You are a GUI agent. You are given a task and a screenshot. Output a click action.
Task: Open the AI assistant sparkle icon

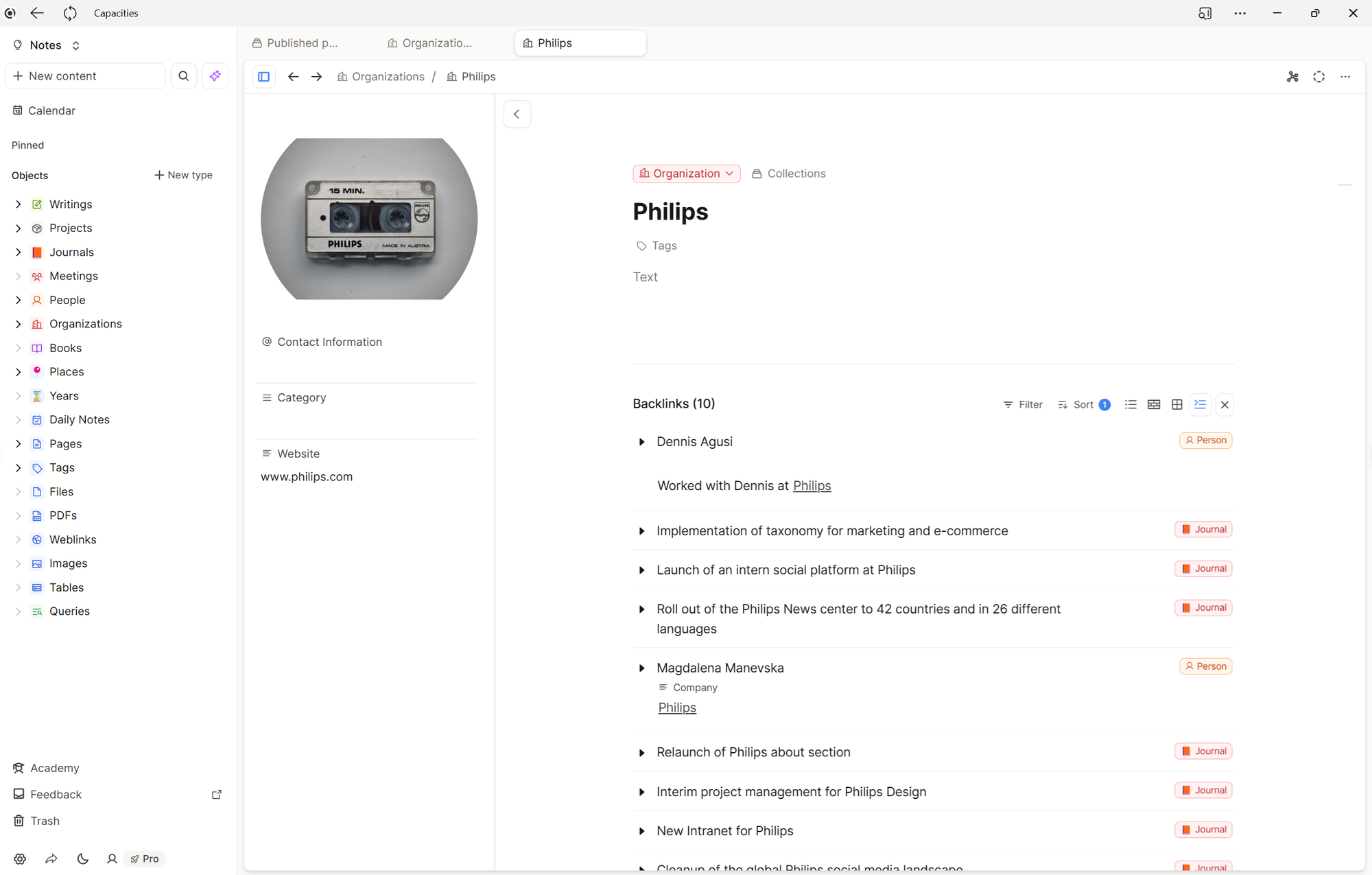pyautogui.click(x=215, y=76)
